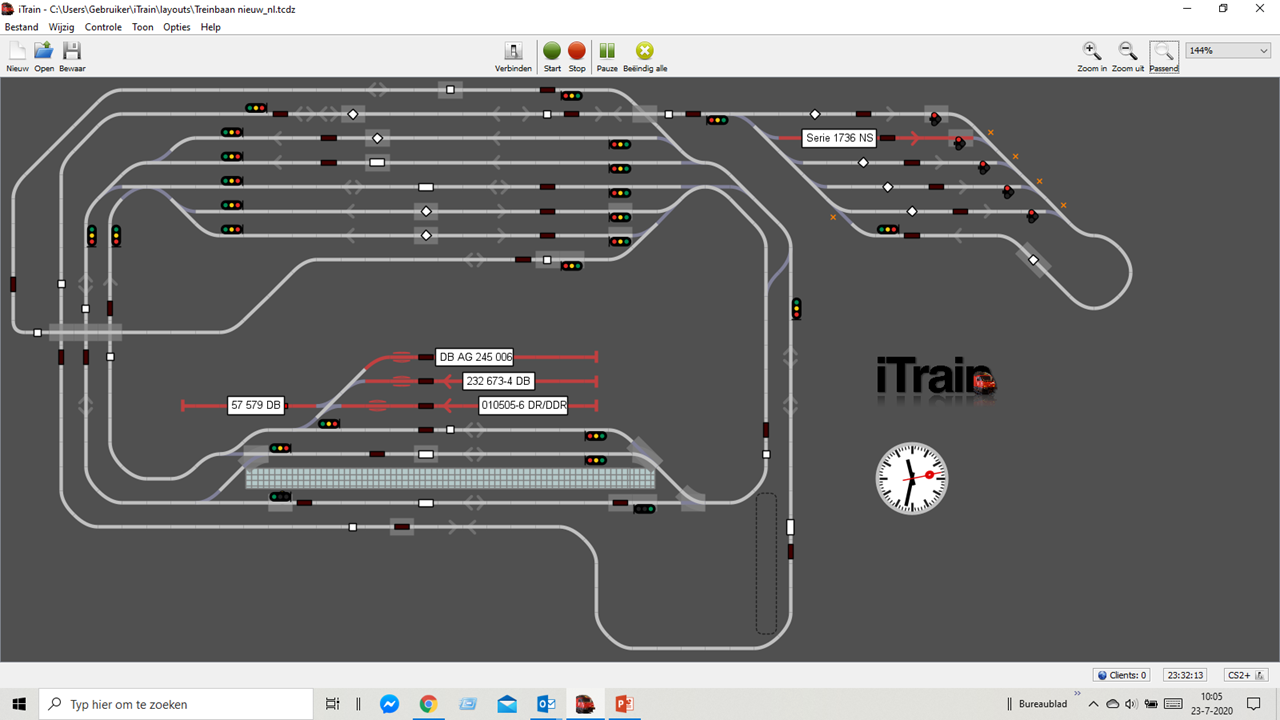Select the 010505-6 DR/DDR train block

click(523, 405)
